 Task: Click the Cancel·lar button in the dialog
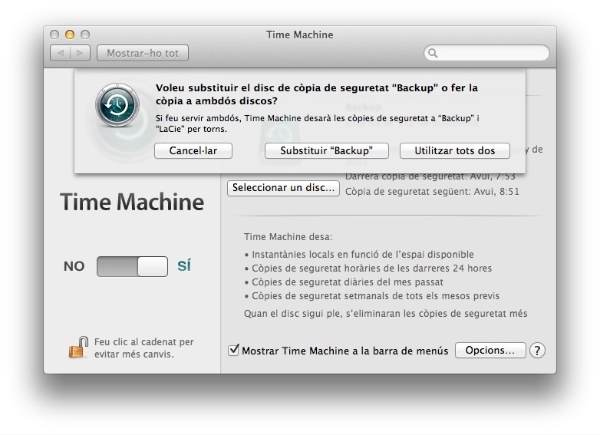193,151
